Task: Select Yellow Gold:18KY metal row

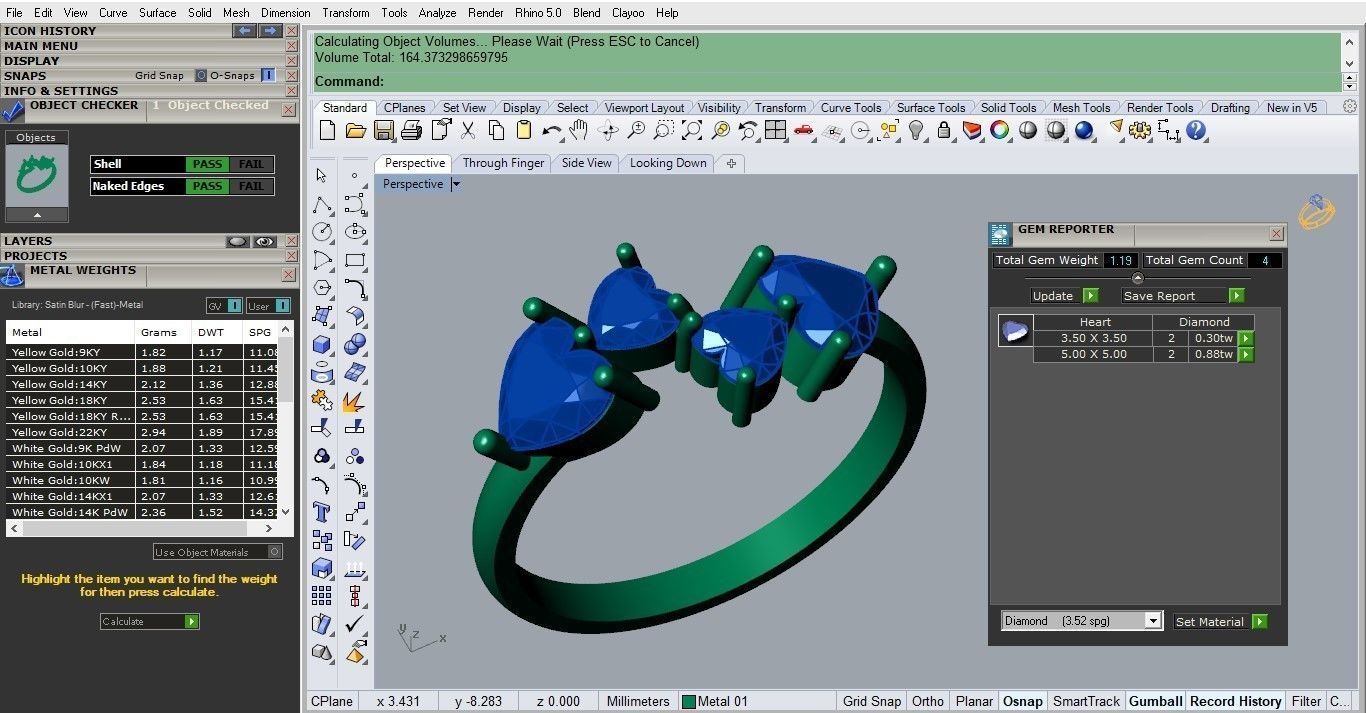Action: 143,400
